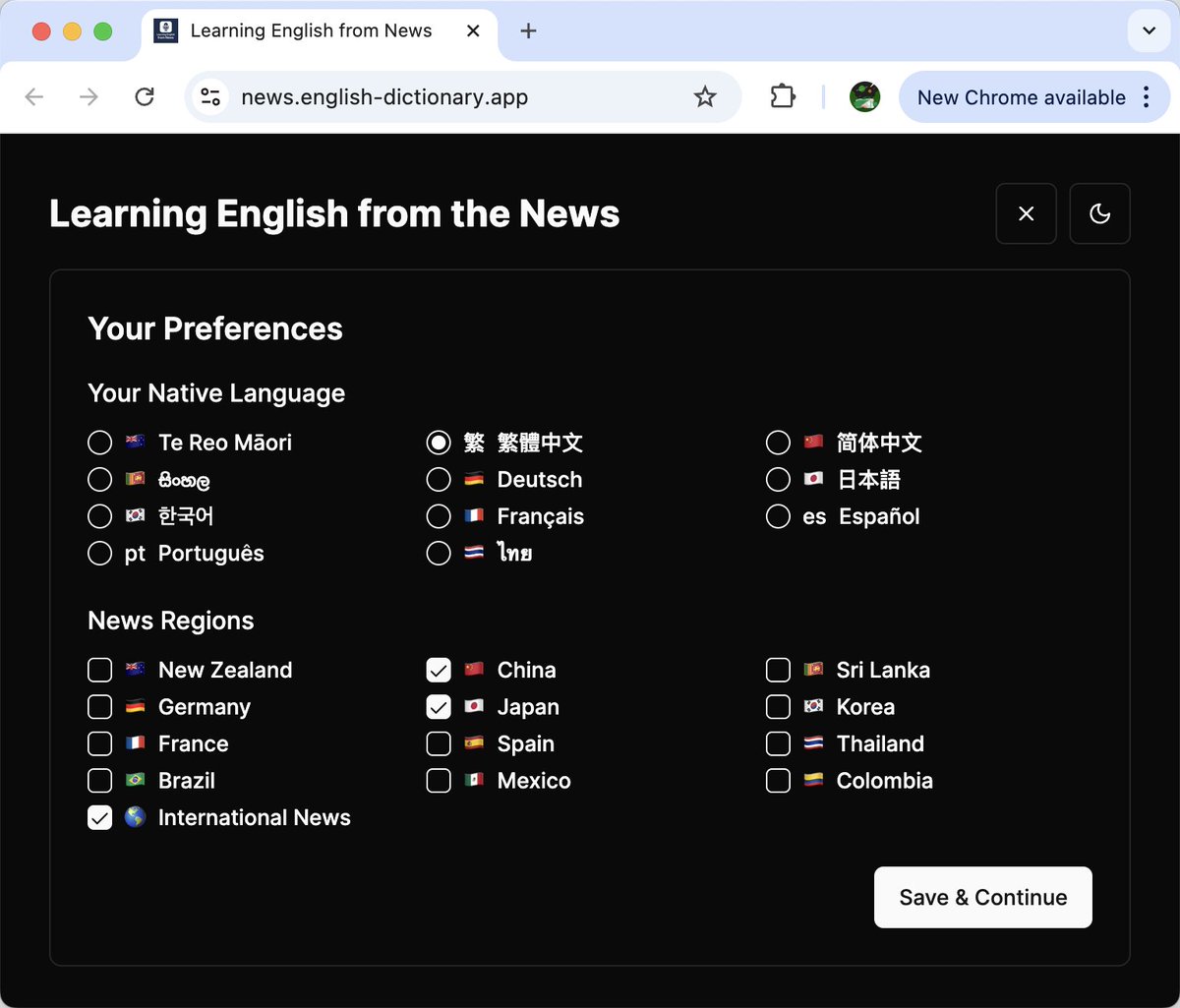This screenshot has height=1008, width=1180.
Task: Select 简体中文 as native language
Action: [778, 443]
